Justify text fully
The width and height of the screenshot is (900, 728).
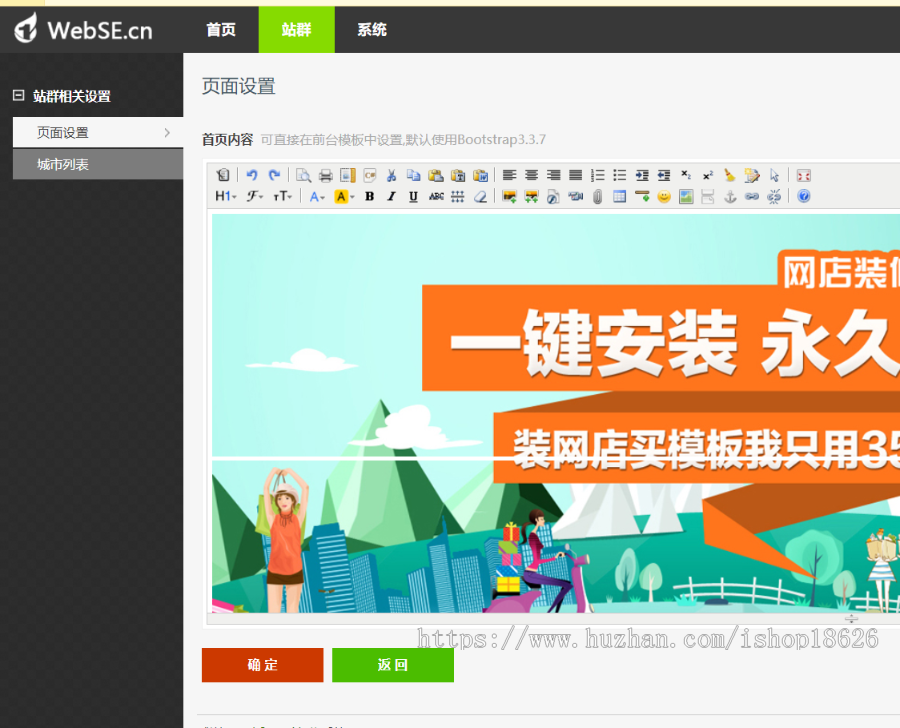pos(575,175)
